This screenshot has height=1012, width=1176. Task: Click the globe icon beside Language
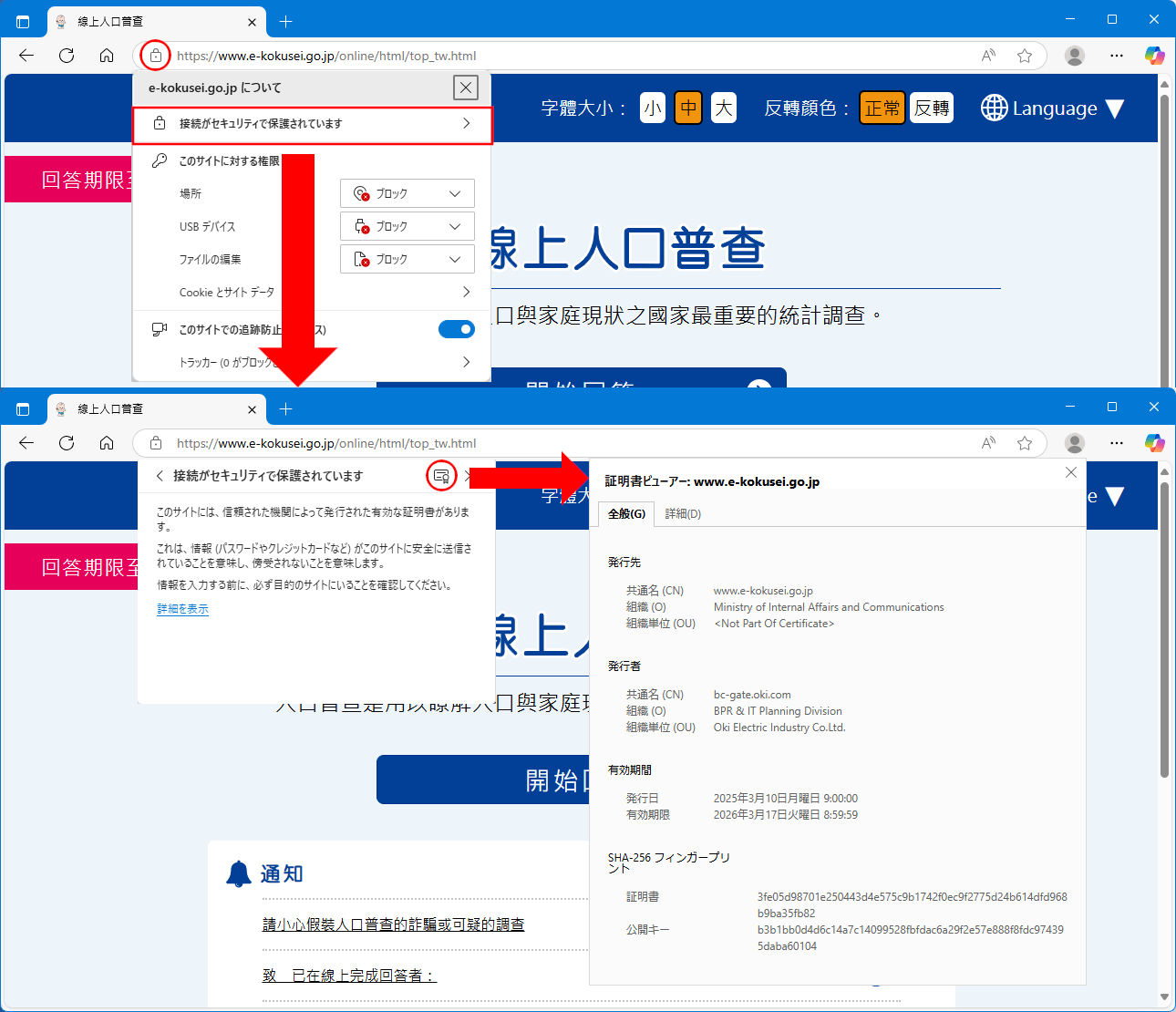tap(994, 108)
